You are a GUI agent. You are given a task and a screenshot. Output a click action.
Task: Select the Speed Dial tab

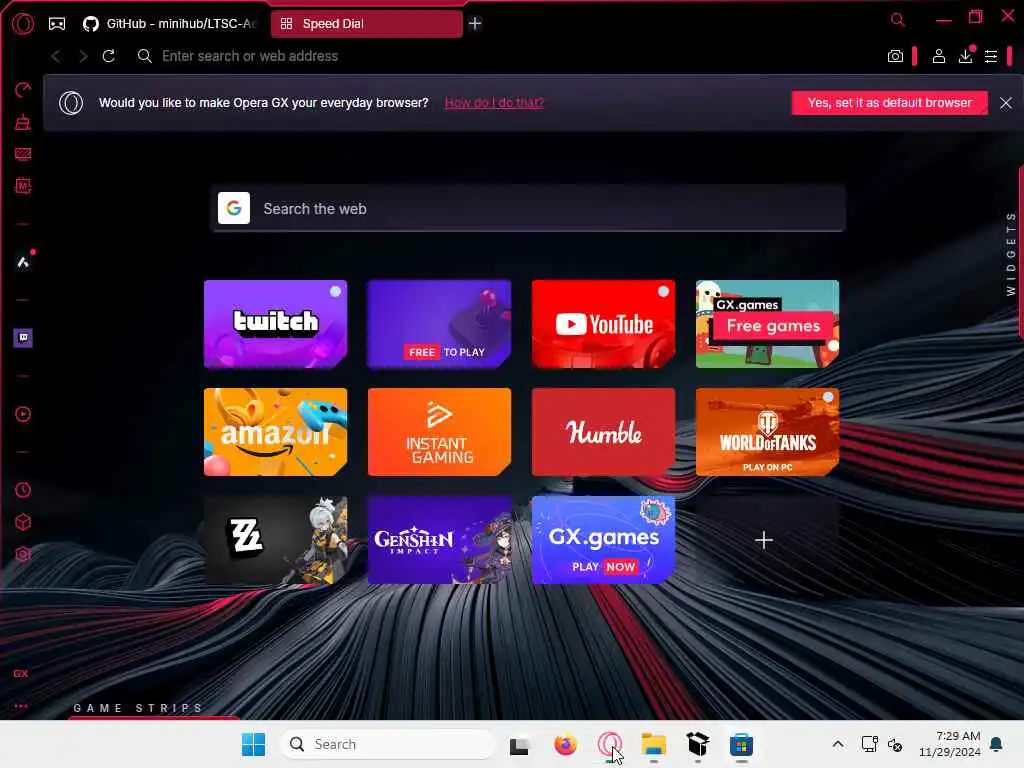[366, 24]
